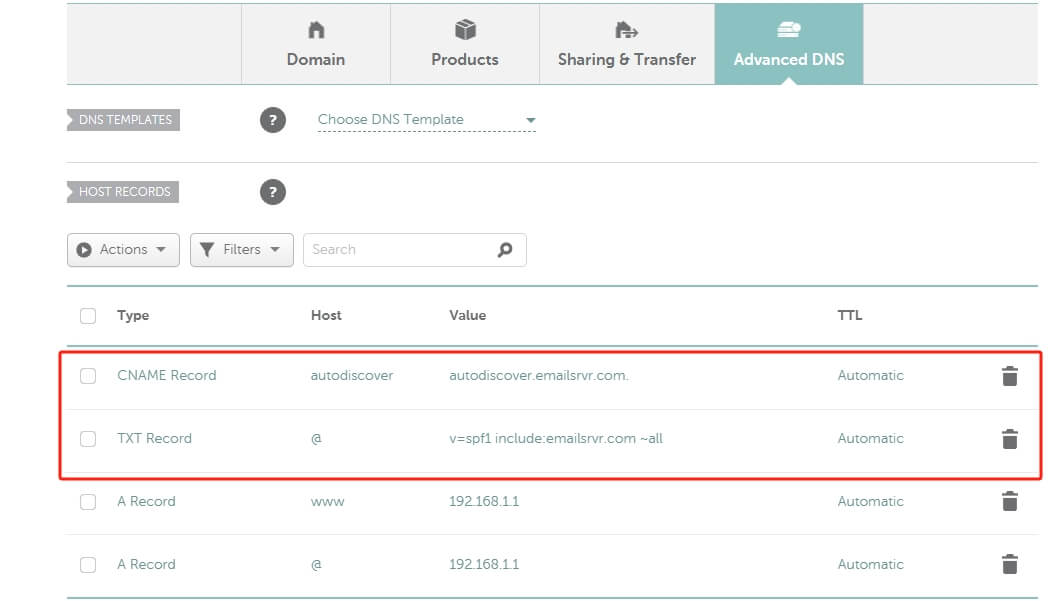Open the Filters dropdown
1051x601 pixels.
tap(241, 250)
